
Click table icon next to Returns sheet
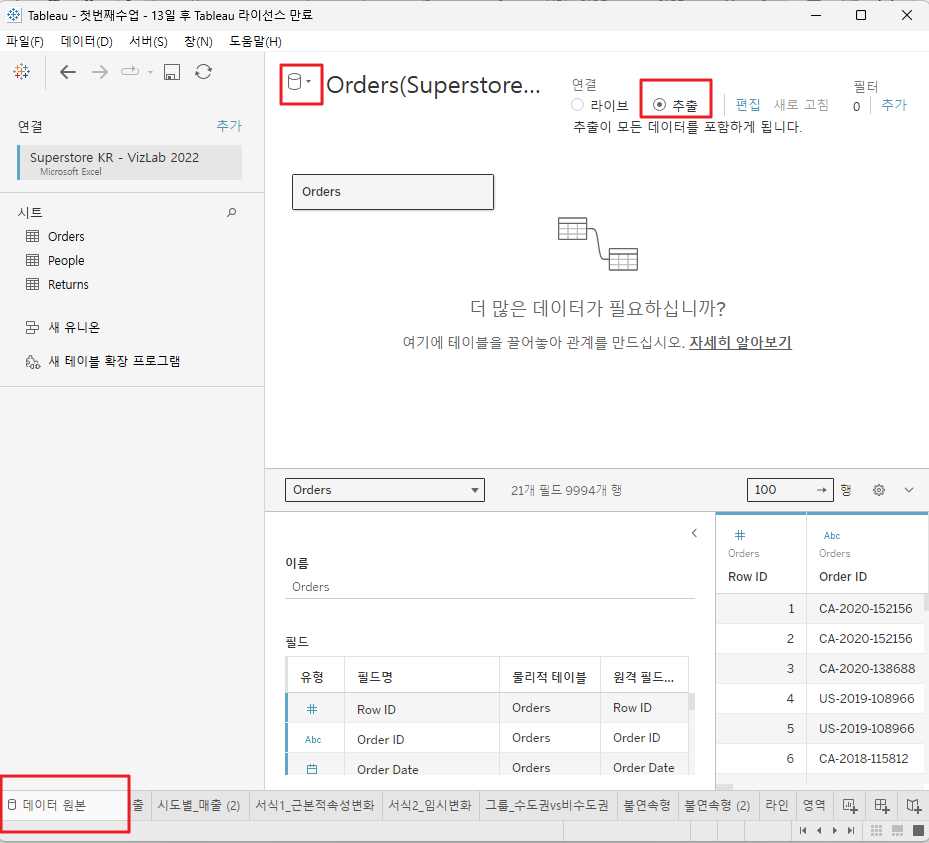(33, 284)
